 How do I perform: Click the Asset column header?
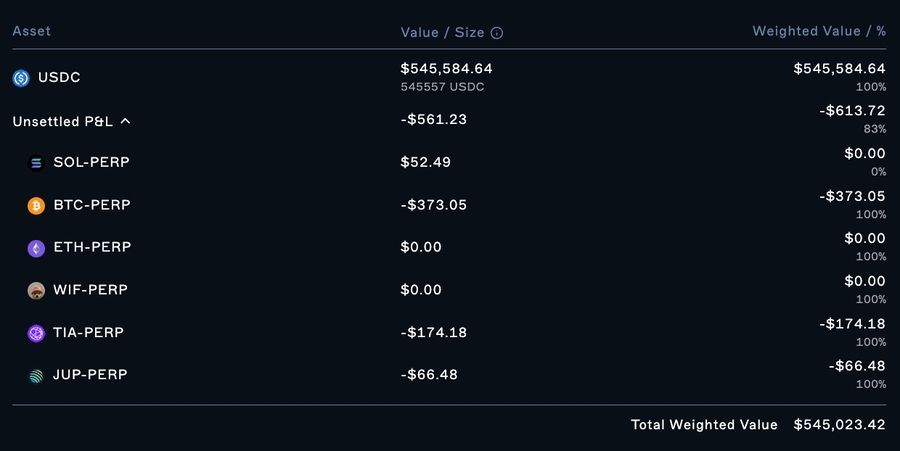tap(31, 31)
